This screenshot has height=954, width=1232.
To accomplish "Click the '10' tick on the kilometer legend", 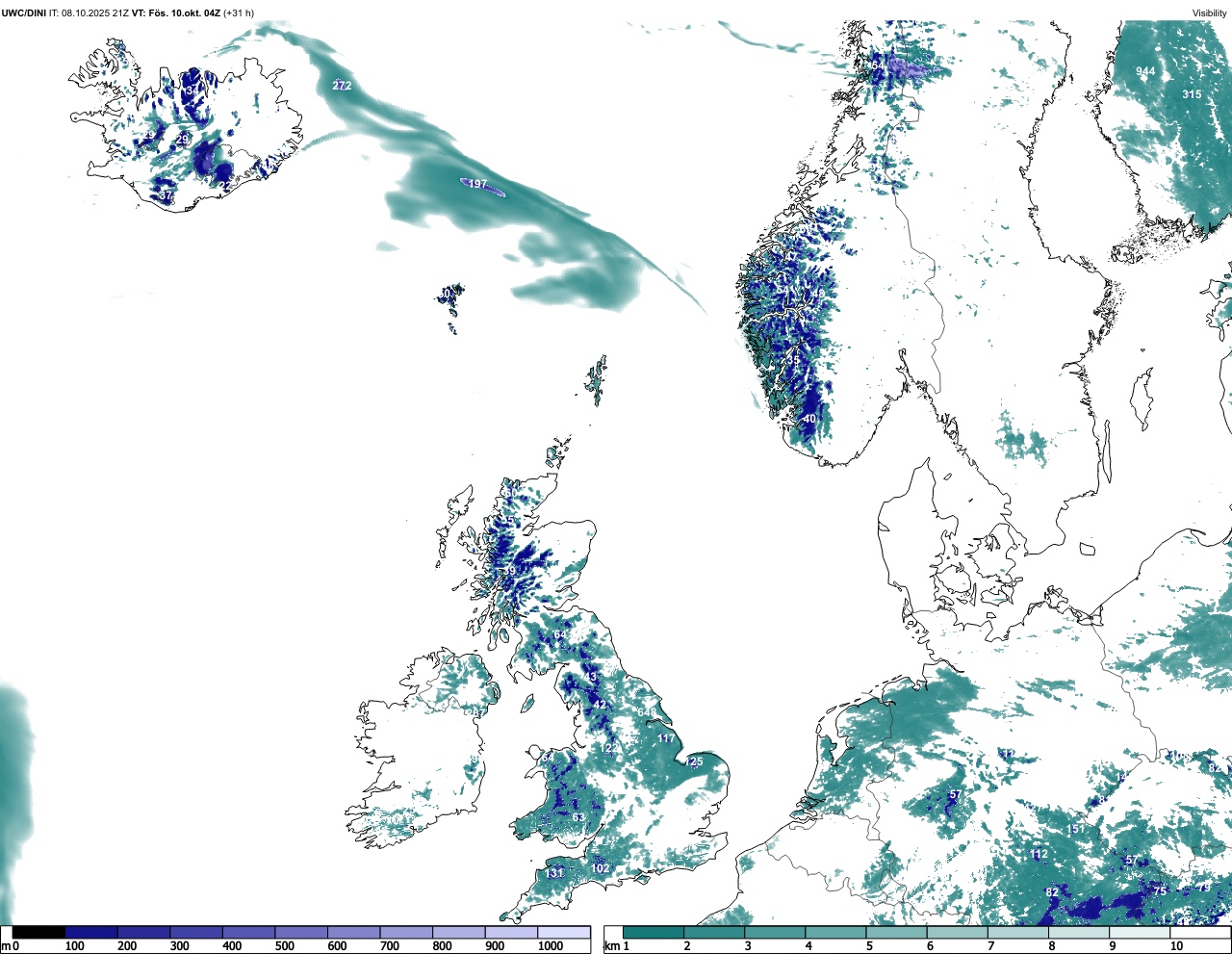I will tap(1176, 947).
